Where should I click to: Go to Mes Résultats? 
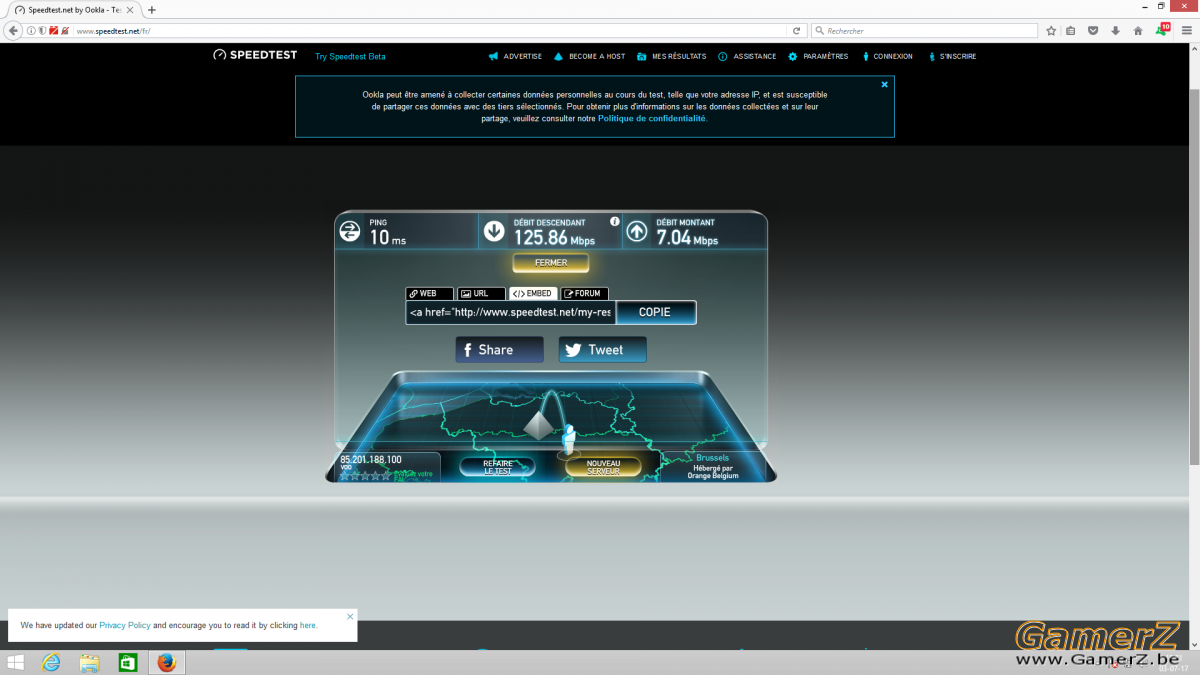coord(672,57)
